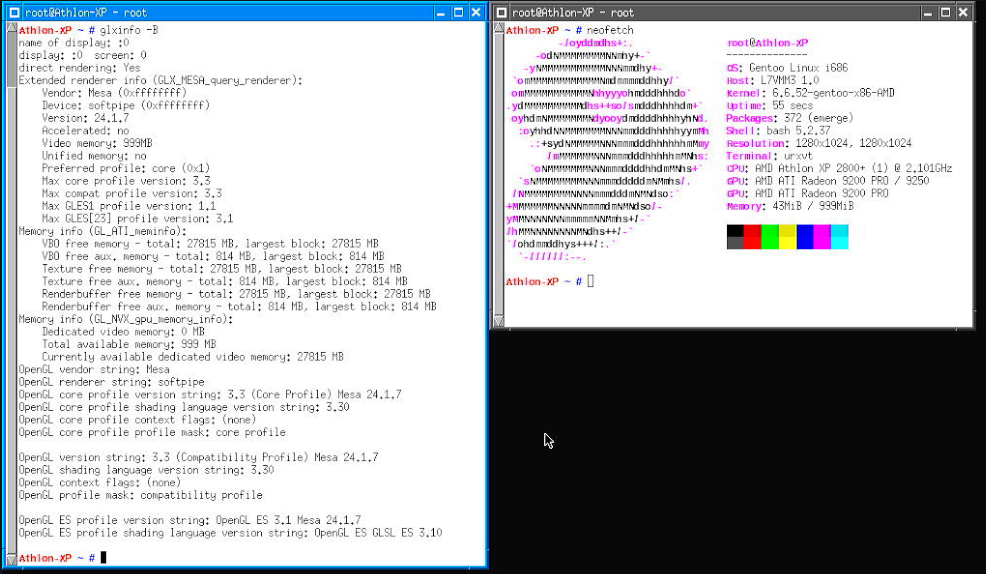Click the 'OS: Gentoo Linux i686' line
This screenshot has height=574, width=986.
point(787,68)
